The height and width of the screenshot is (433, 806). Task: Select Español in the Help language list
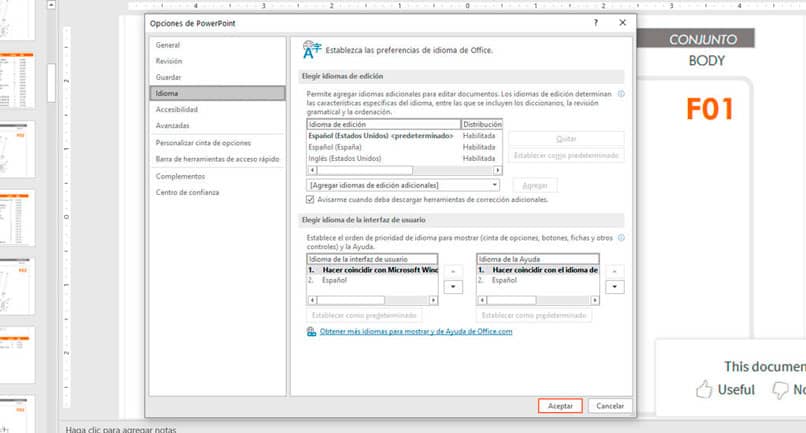click(x=538, y=280)
